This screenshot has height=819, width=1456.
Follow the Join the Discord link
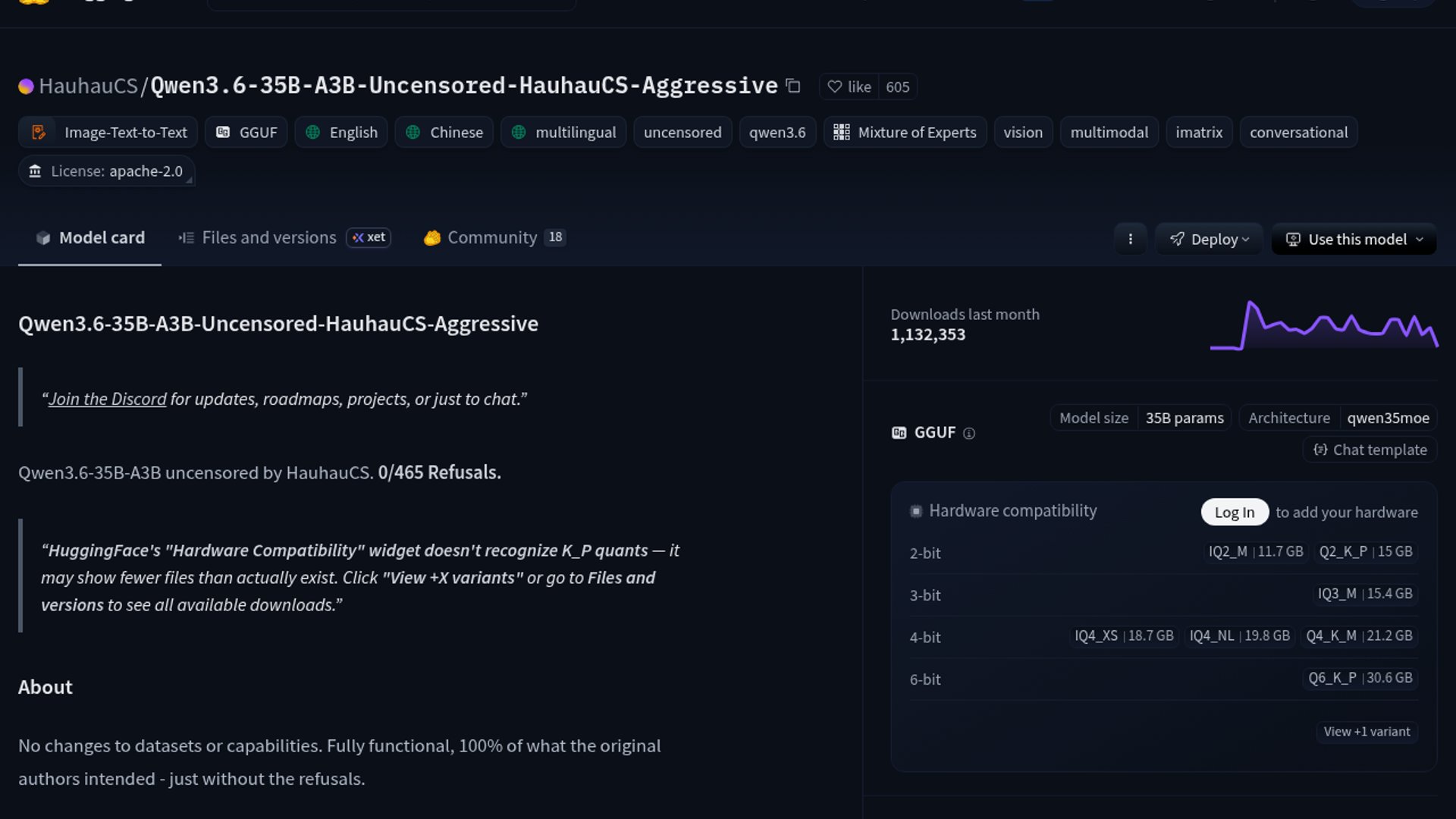coord(107,399)
